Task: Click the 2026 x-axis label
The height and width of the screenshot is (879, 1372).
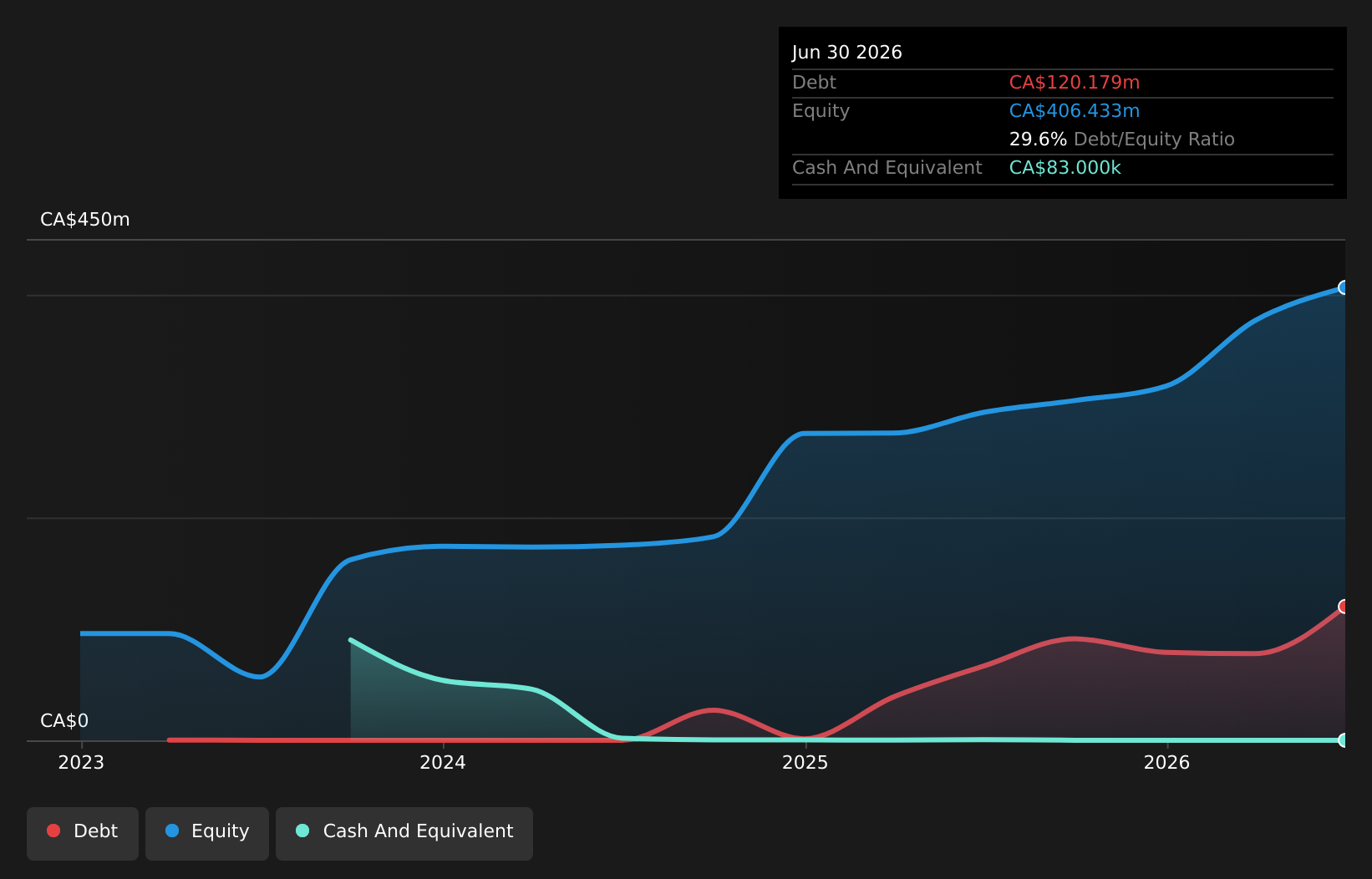Action: pos(1166,762)
